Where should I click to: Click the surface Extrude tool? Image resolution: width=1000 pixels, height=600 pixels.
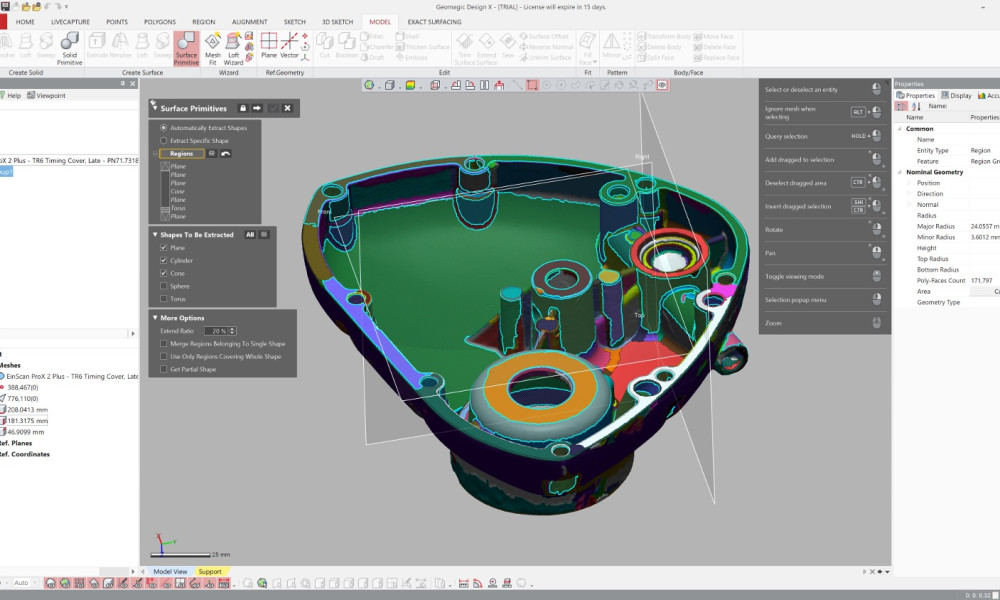pos(97,46)
